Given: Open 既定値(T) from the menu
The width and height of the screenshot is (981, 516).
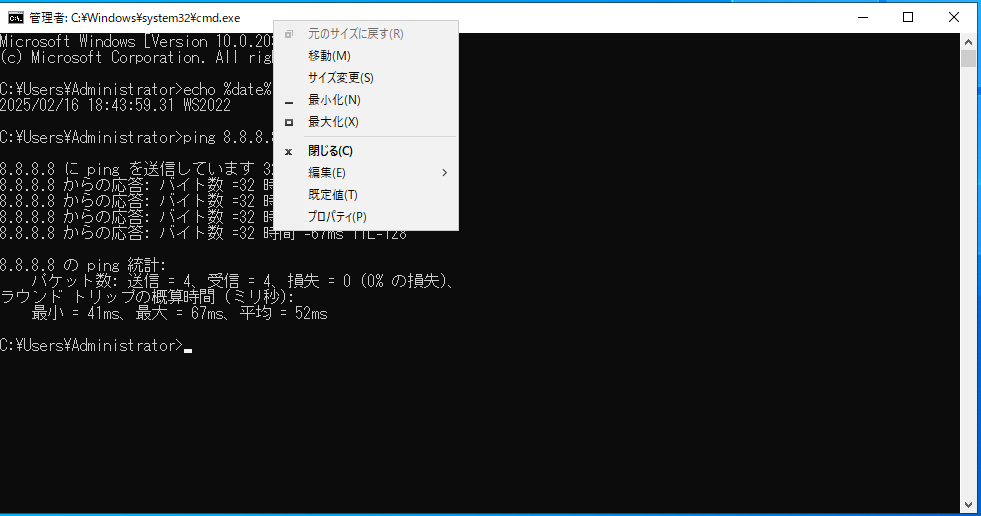Looking at the screenshot, I should tap(332, 195).
